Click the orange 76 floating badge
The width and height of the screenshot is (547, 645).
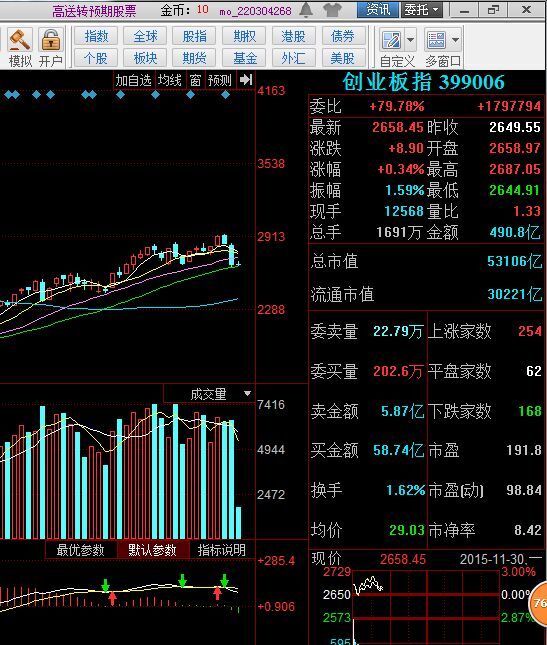tap(538, 603)
